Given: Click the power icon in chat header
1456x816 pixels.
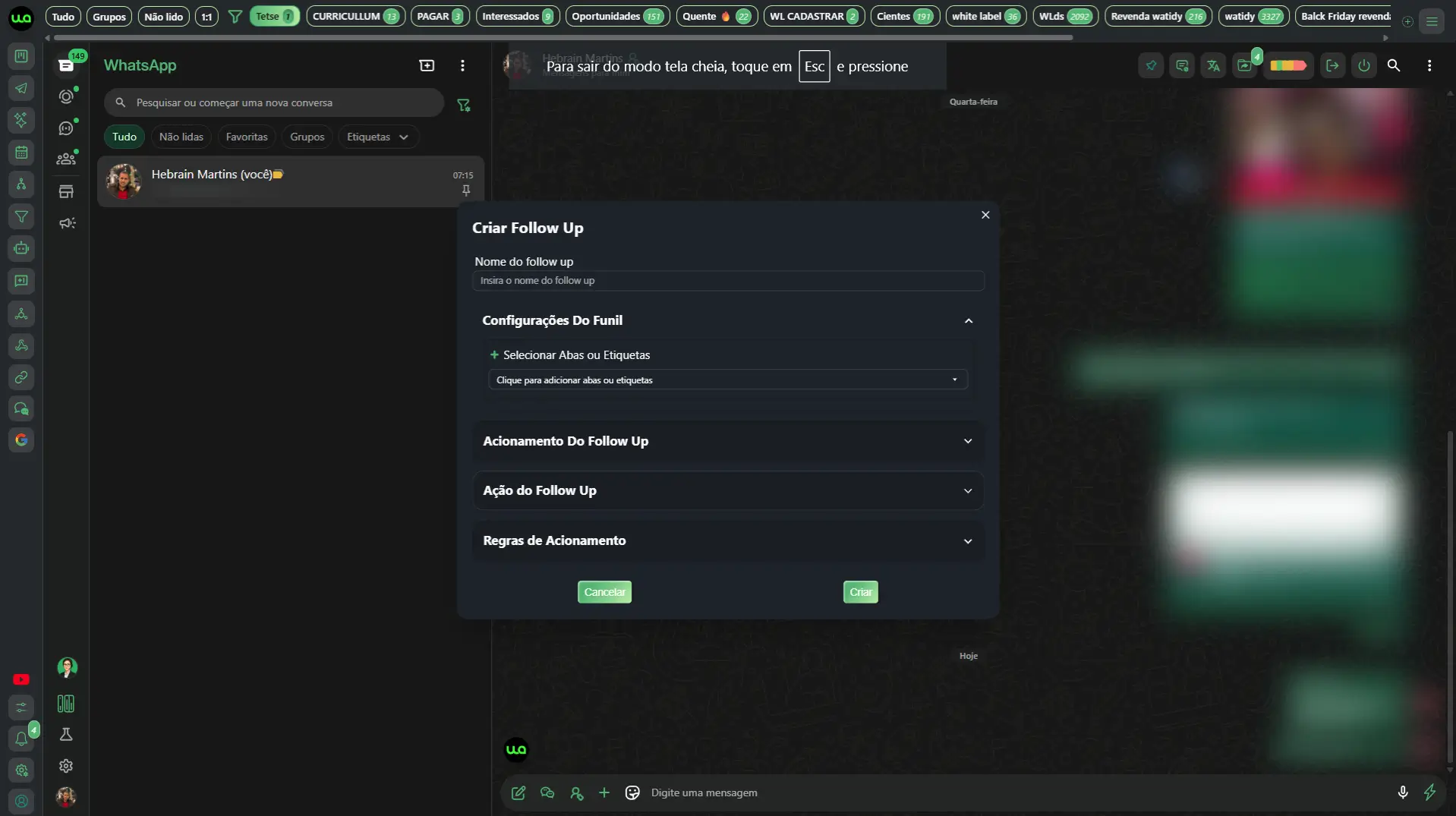Looking at the screenshot, I should [1364, 66].
